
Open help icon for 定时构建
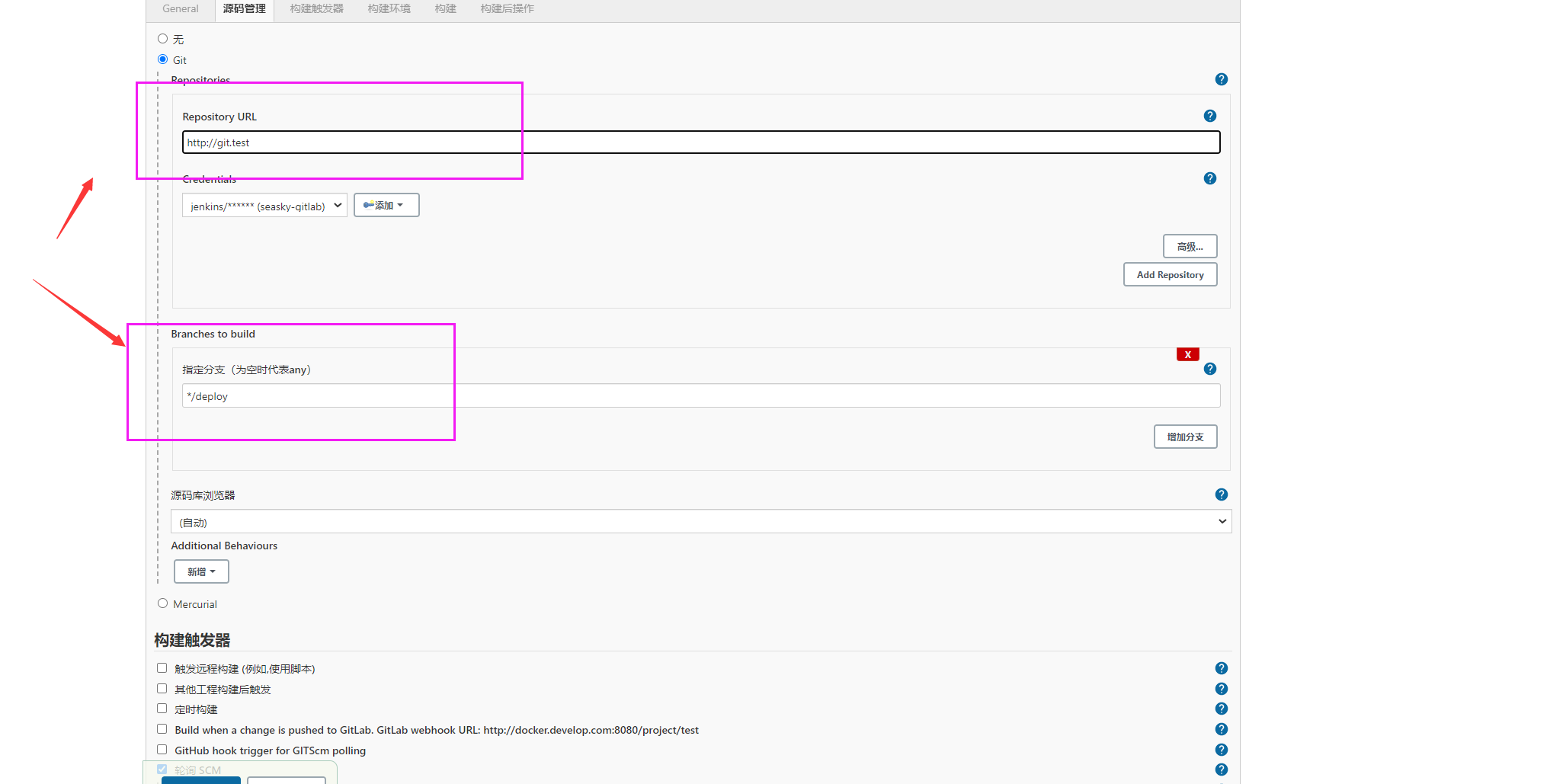click(x=1221, y=709)
